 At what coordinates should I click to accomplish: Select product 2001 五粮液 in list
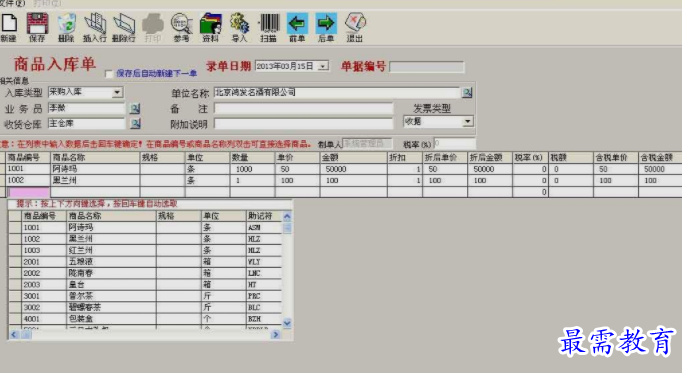coord(145,262)
